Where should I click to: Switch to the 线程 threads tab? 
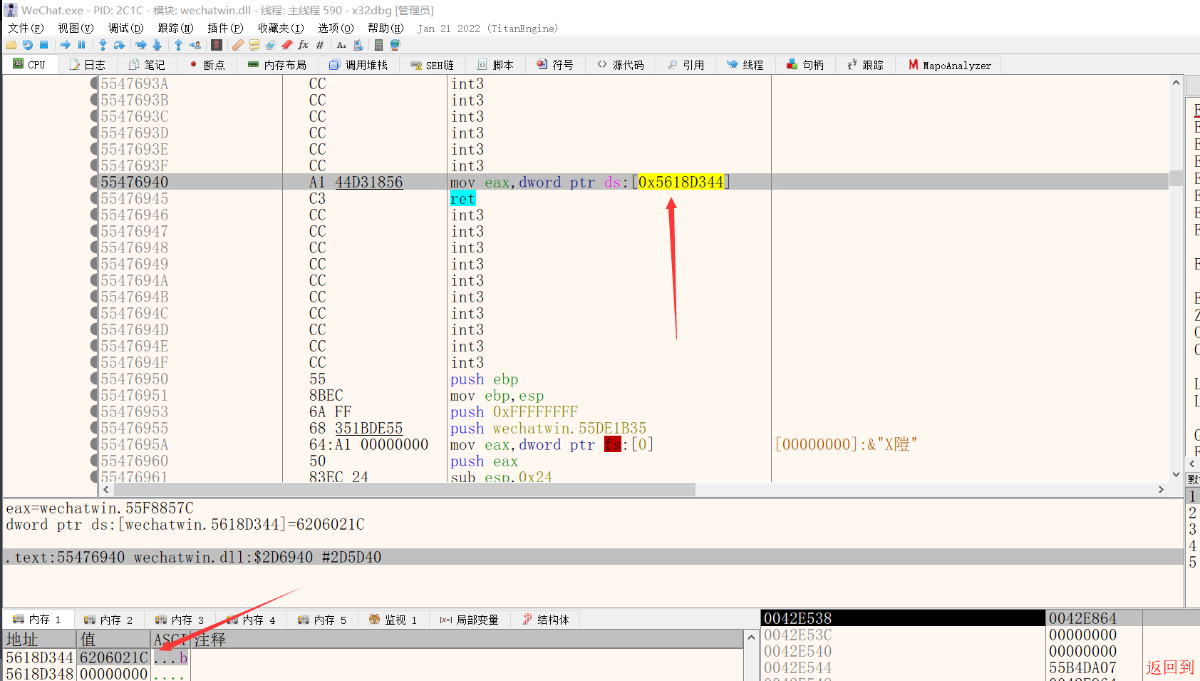tap(745, 65)
